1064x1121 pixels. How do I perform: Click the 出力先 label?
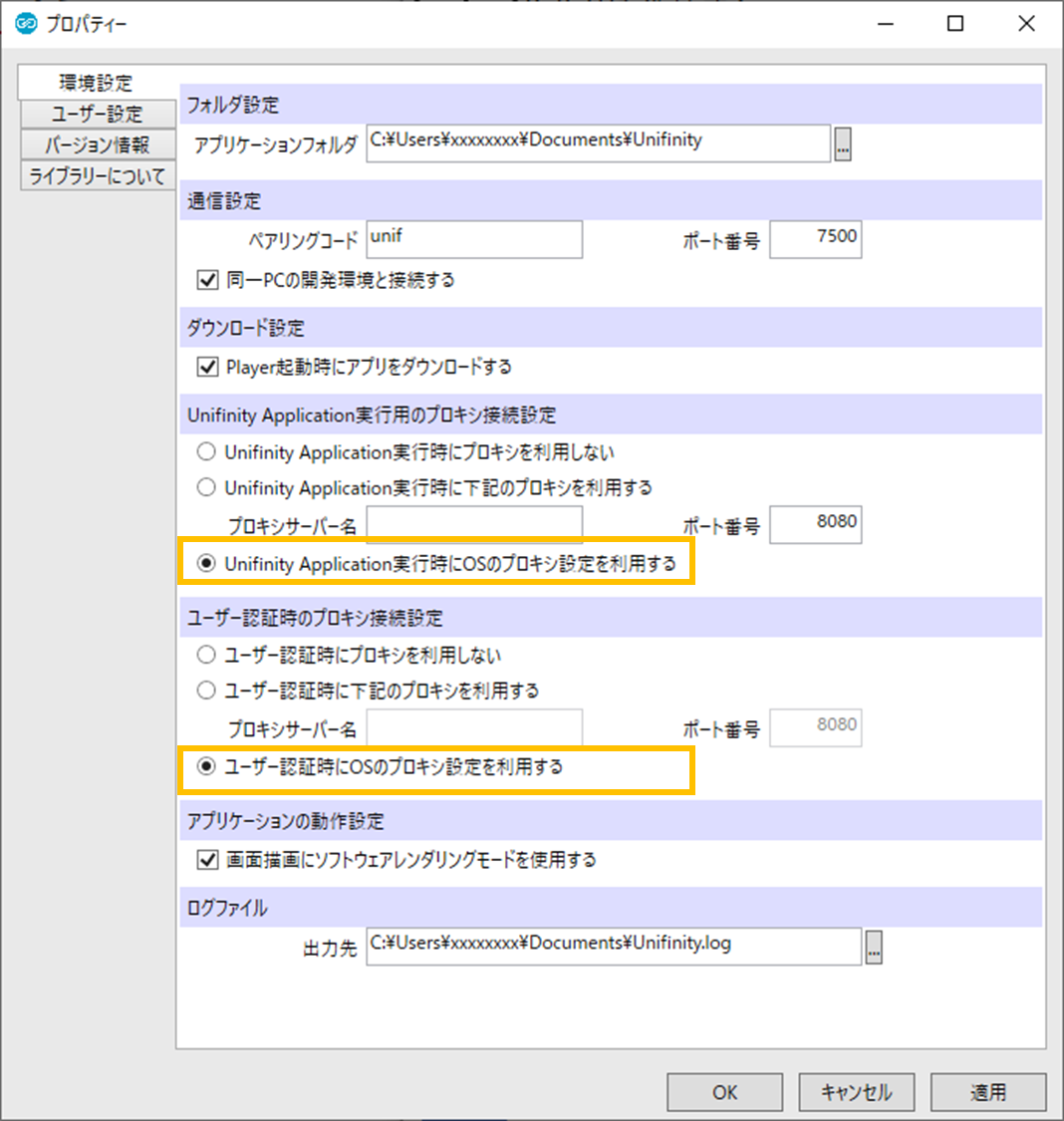click(330, 949)
